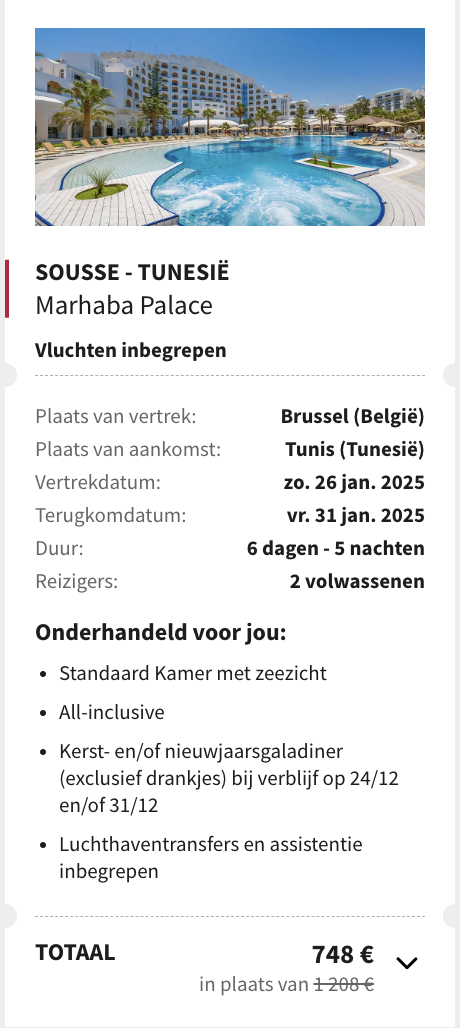Click the All-inclusive bullet item
The width and height of the screenshot is (460, 1028).
[111, 712]
